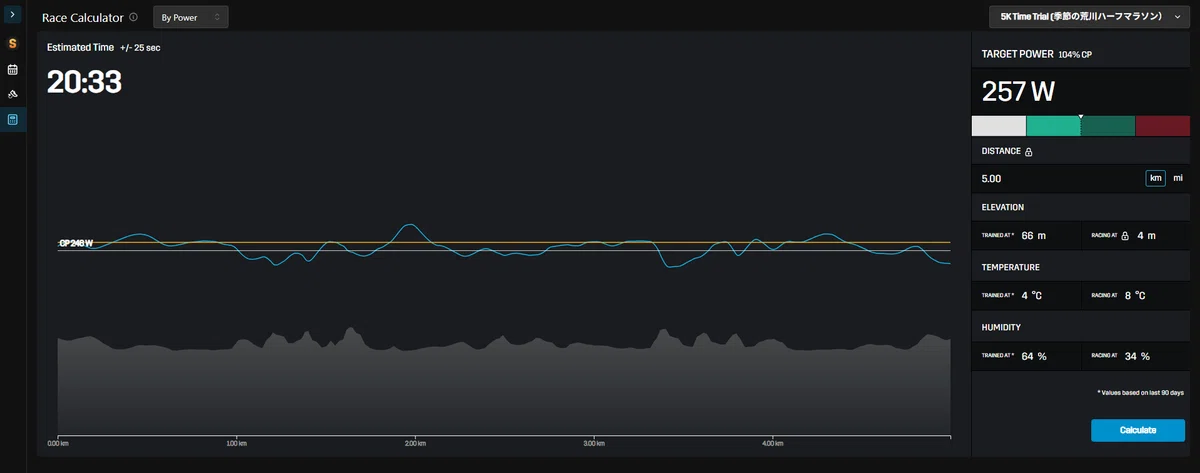The height and width of the screenshot is (473, 1200).
Task: Open the Stryd S logo home
Action: click(x=13, y=43)
